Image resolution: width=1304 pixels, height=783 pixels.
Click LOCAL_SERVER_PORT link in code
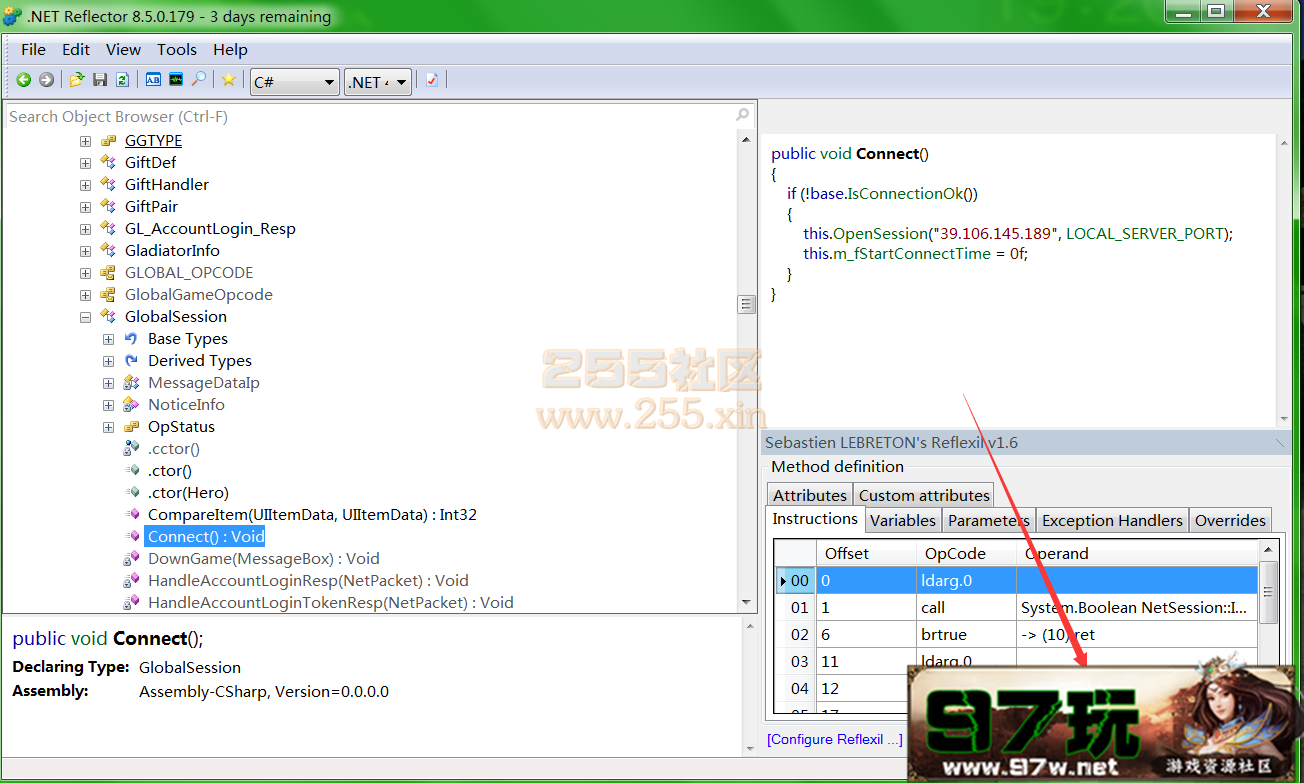(x=1145, y=233)
